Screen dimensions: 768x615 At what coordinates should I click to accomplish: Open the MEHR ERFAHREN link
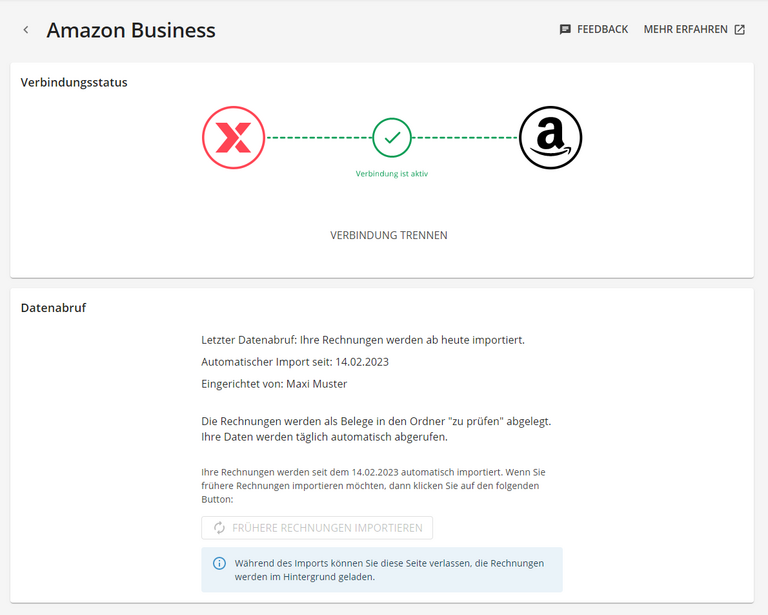[x=685, y=30]
